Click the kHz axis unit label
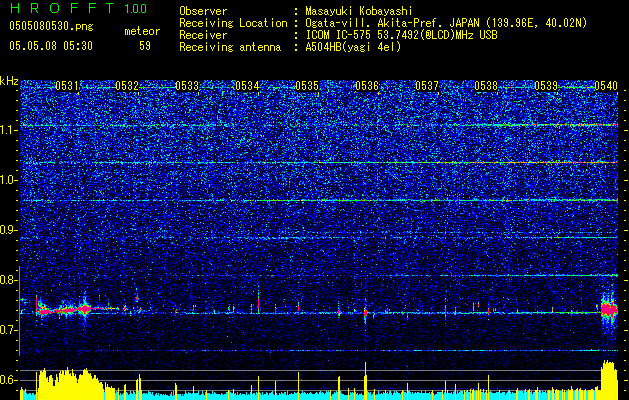This screenshot has height=400, width=629. (x=9, y=81)
